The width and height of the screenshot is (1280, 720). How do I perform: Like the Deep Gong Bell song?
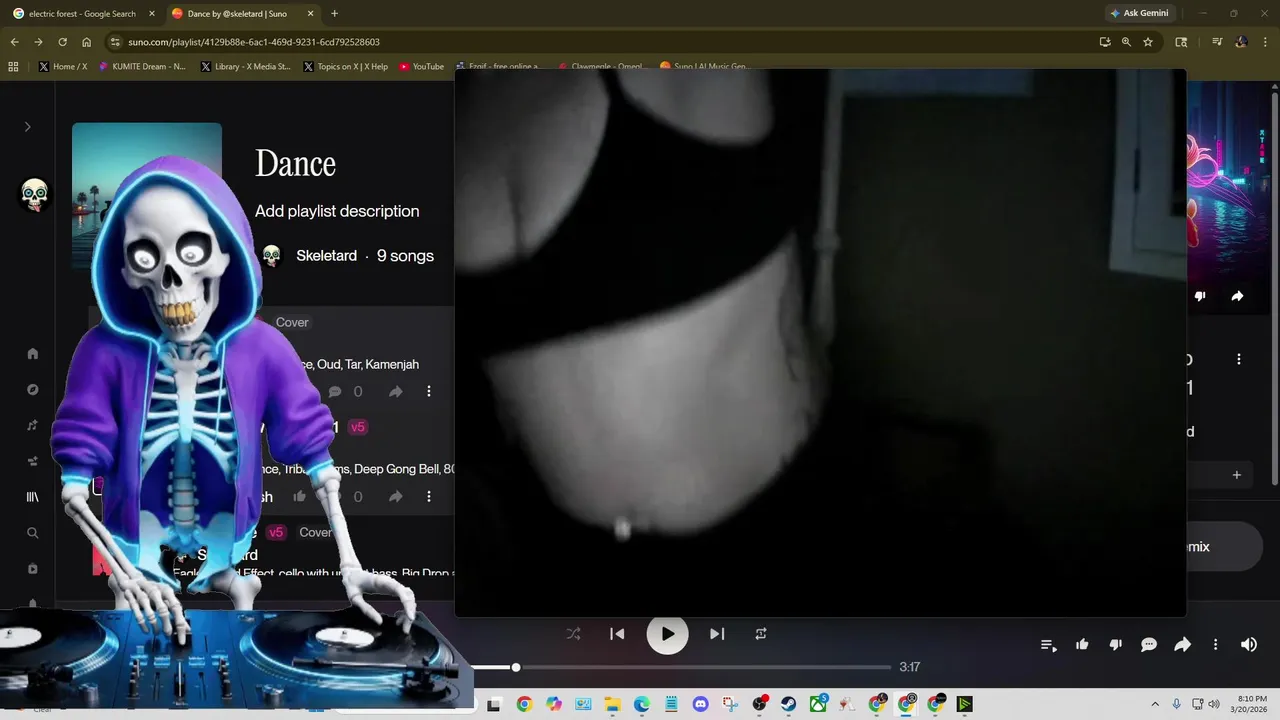tap(299, 496)
